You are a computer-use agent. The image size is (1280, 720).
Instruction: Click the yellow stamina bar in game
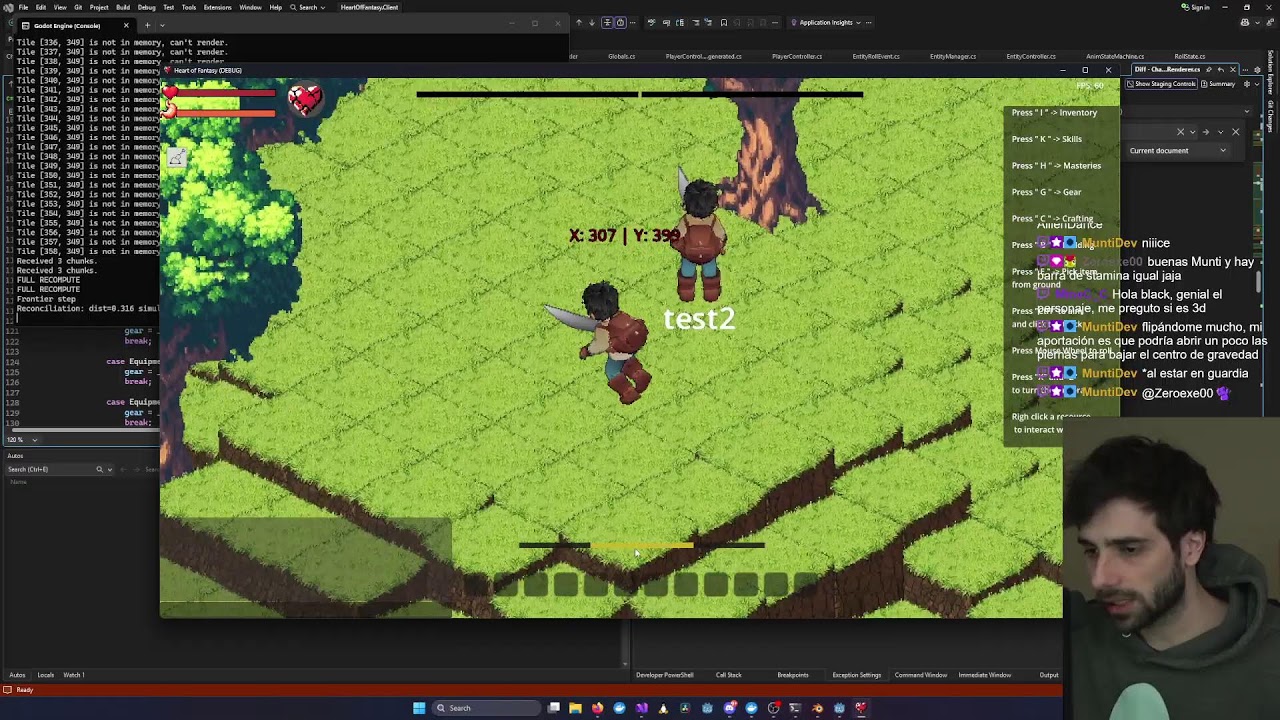pos(641,546)
